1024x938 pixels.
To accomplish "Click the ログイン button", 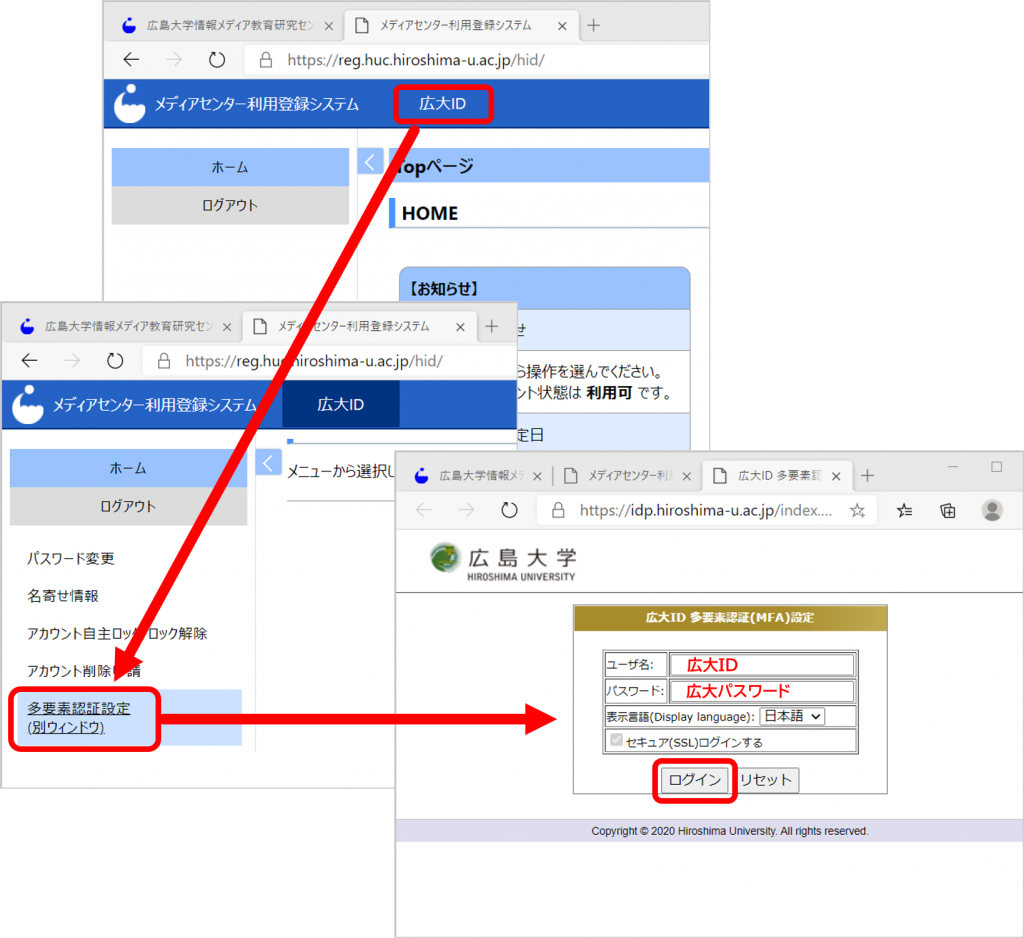I will pyautogui.click(x=694, y=780).
